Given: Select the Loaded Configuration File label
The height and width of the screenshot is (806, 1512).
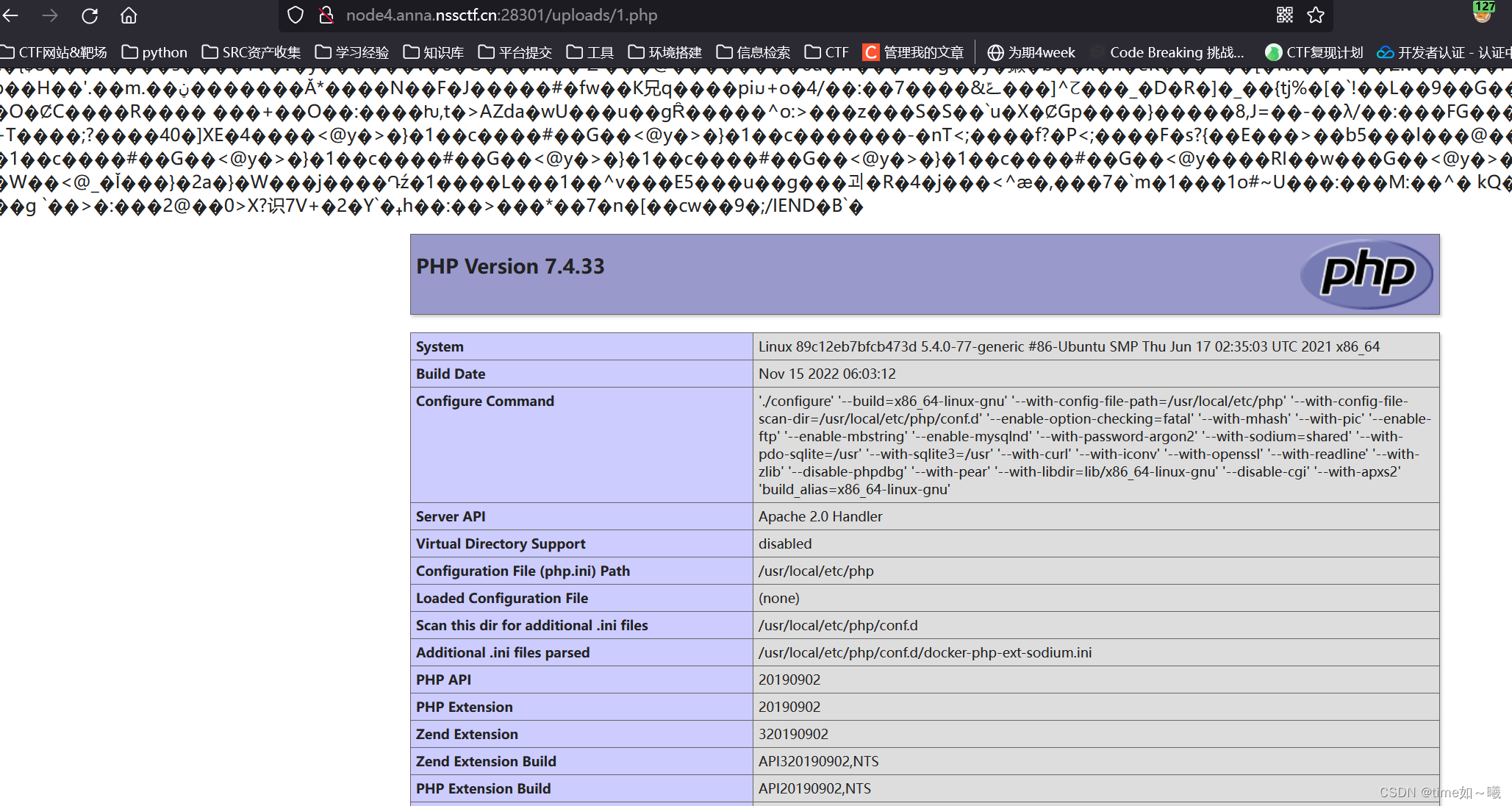Looking at the screenshot, I should (502, 598).
